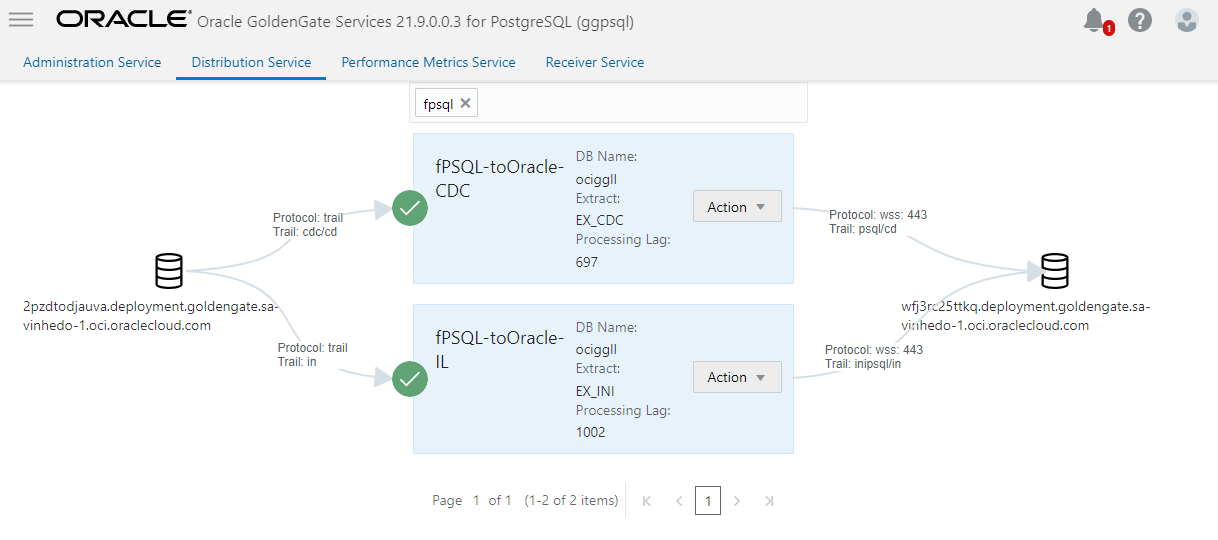Switch to Administration Service tab
The width and height of the screenshot is (1218, 540).
point(92,62)
